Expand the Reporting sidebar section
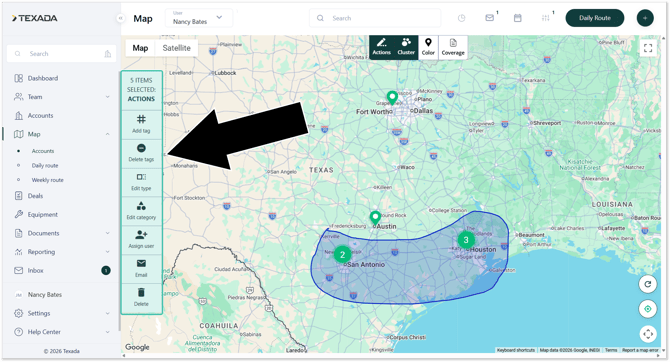The image size is (670, 362). click(x=62, y=252)
